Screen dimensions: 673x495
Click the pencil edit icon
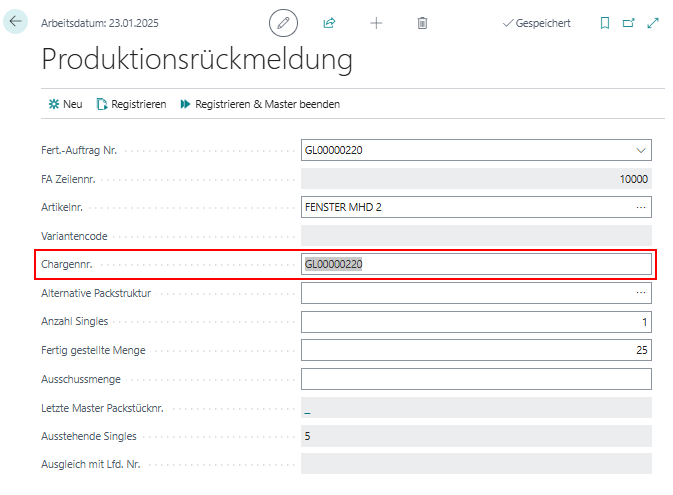click(284, 22)
